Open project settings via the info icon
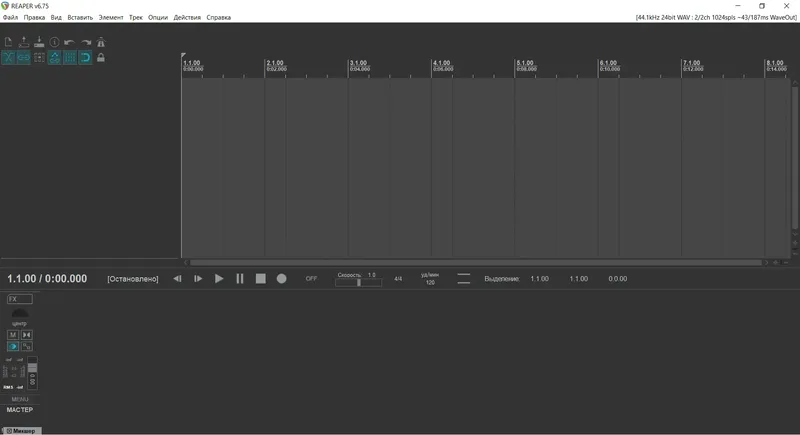The width and height of the screenshot is (800, 435). [x=55, y=42]
